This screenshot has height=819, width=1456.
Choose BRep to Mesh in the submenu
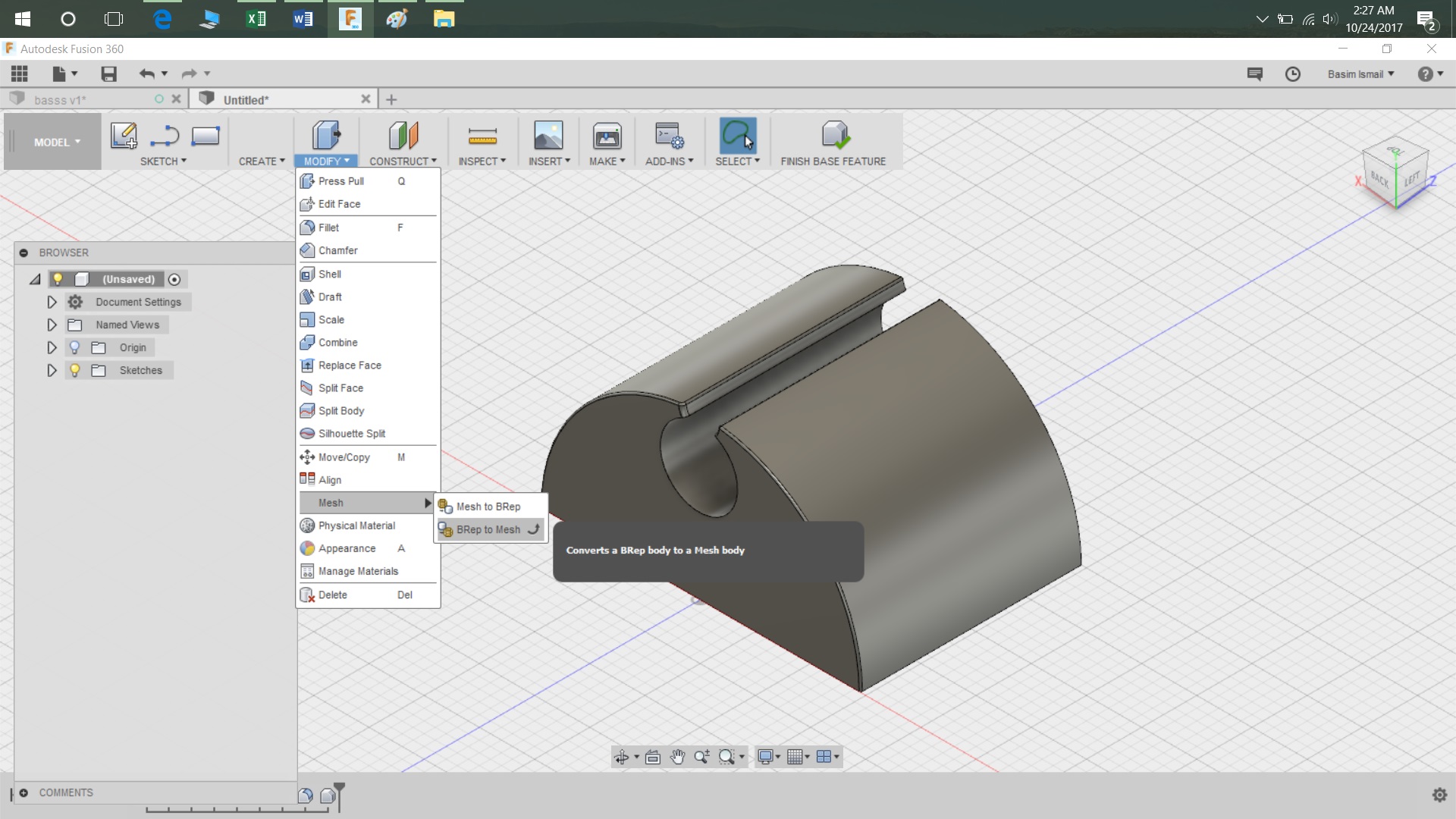coord(489,529)
